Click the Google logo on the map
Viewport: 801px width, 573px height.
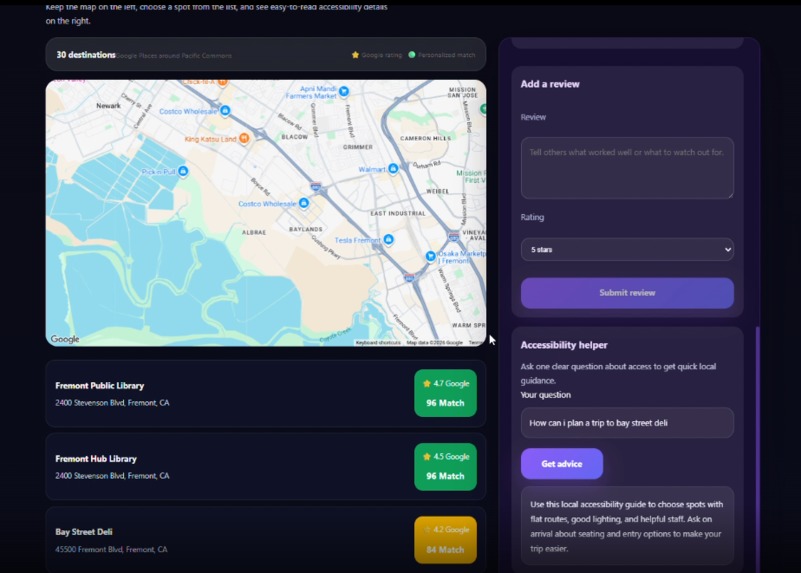click(65, 339)
